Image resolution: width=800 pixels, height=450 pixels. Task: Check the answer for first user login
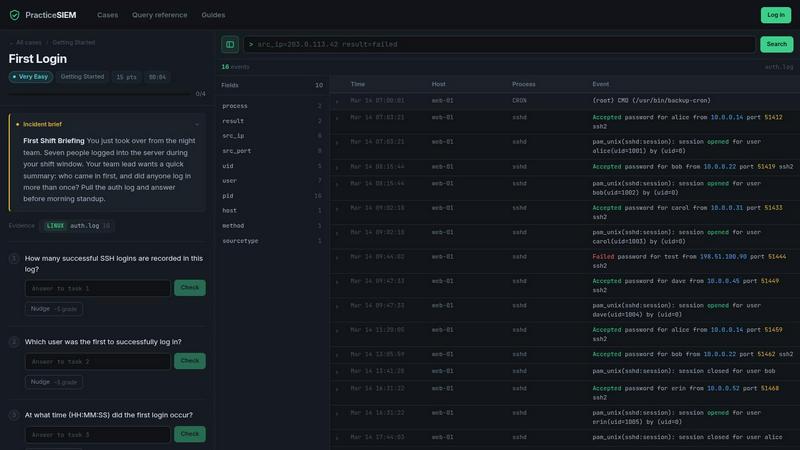coord(190,361)
